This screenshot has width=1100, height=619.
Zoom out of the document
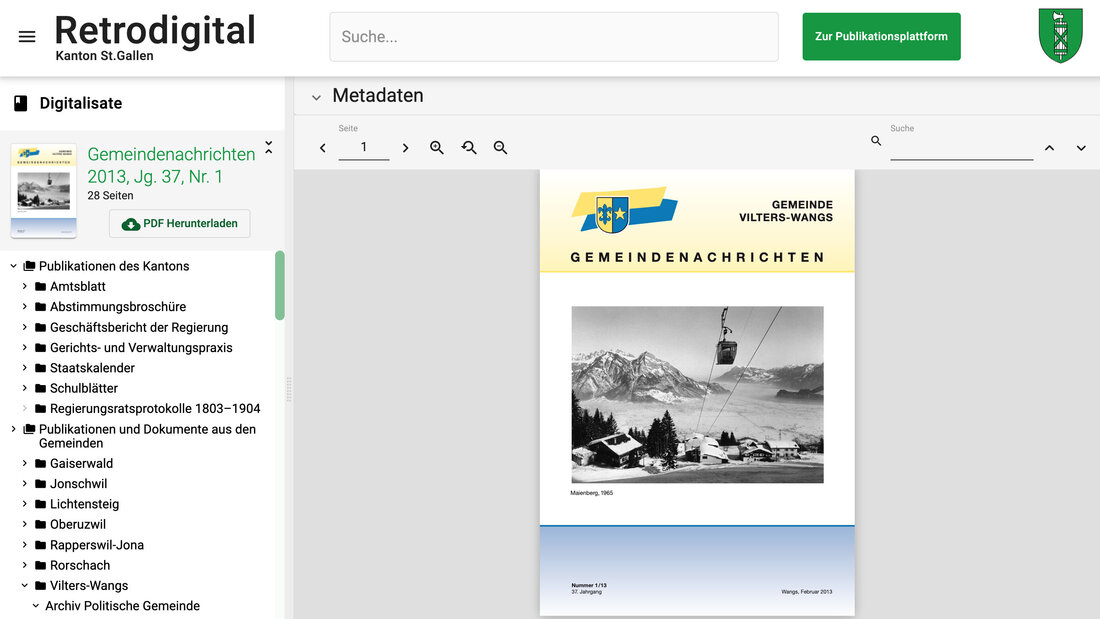pos(501,148)
